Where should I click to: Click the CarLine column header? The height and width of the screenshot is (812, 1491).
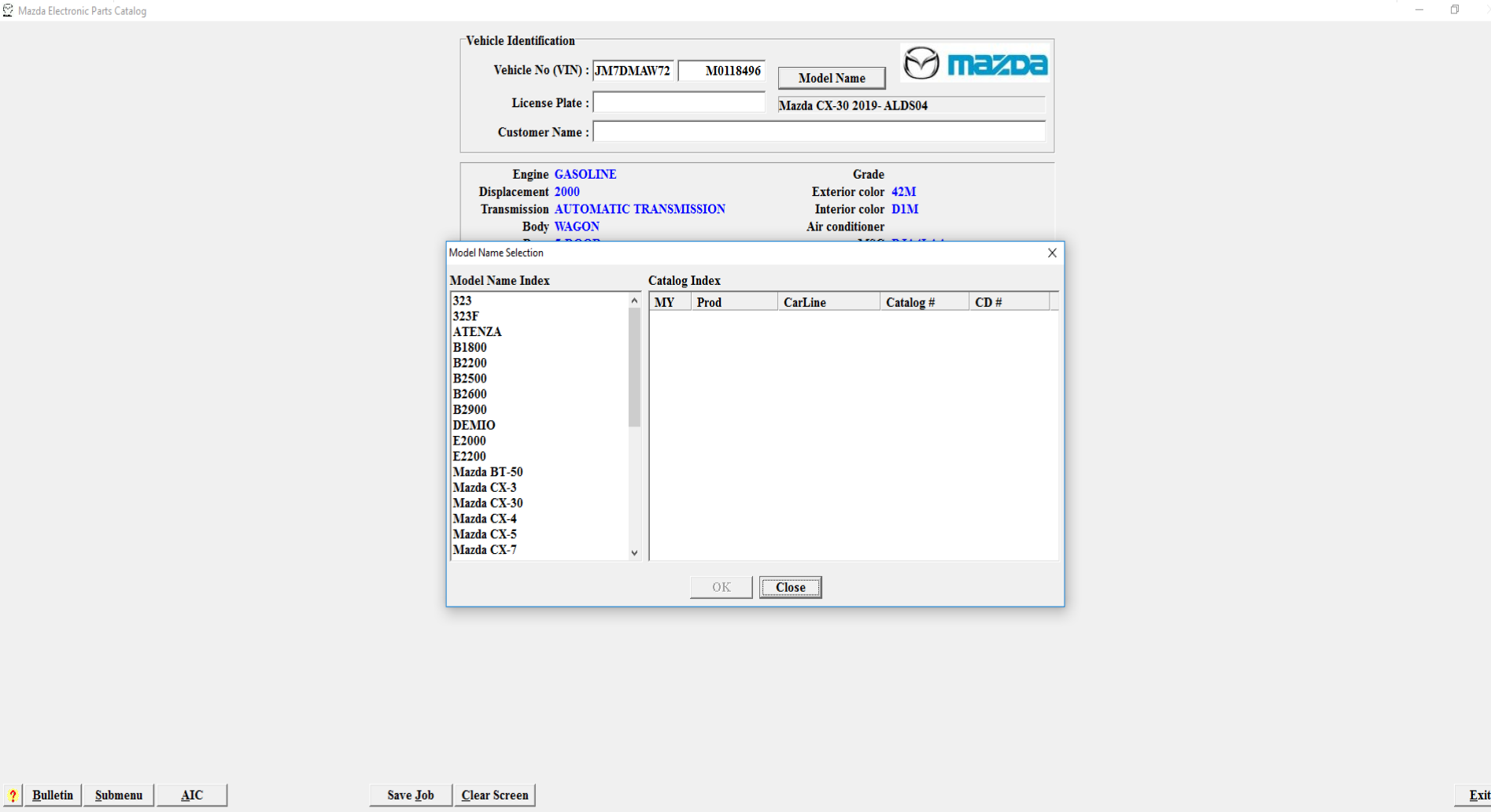[828, 302]
